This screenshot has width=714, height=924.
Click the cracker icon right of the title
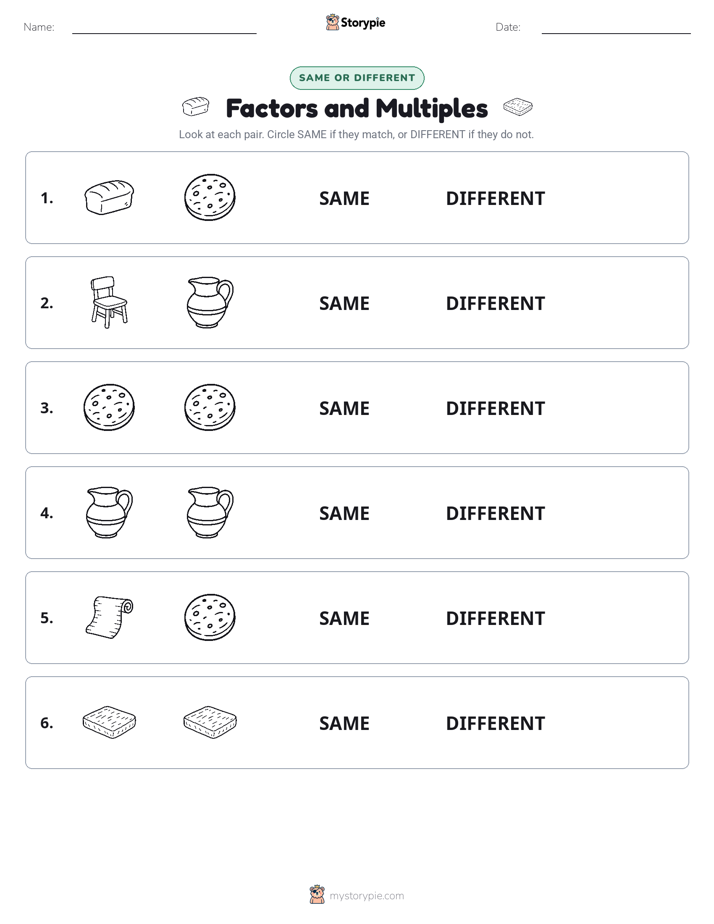click(518, 107)
